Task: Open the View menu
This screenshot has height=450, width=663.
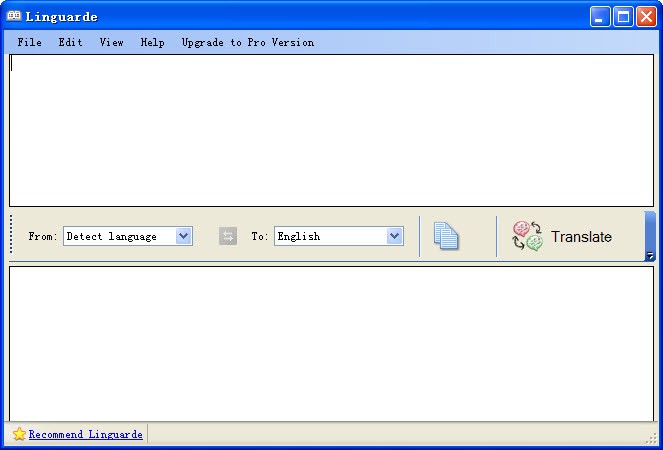Action: pos(112,42)
